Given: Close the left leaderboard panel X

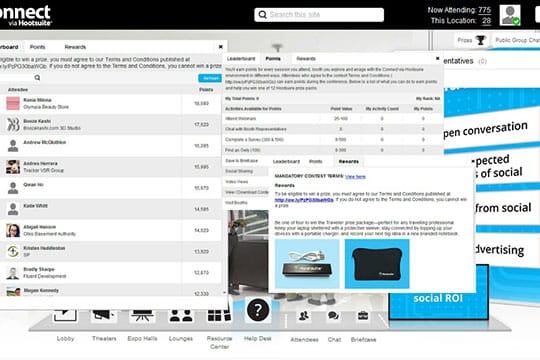Looking at the screenshot, I should tap(221, 47).
